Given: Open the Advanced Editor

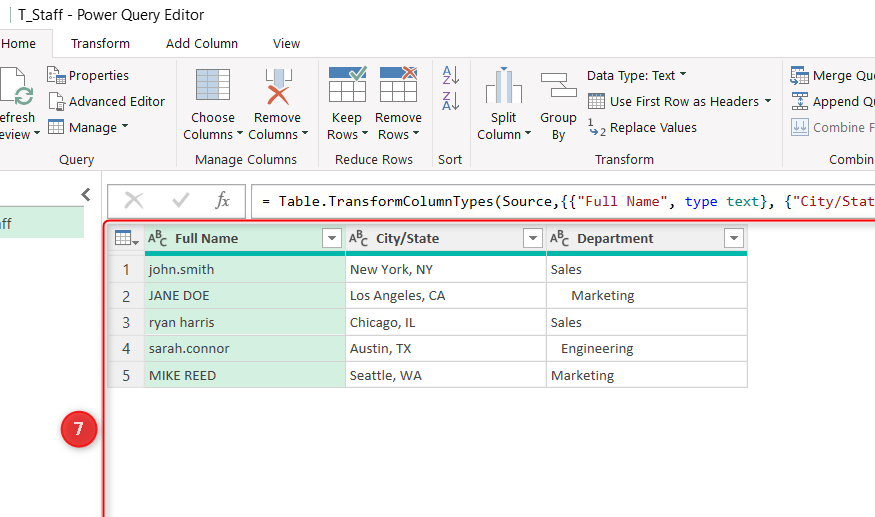Looking at the screenshot, I should [107, 101].
